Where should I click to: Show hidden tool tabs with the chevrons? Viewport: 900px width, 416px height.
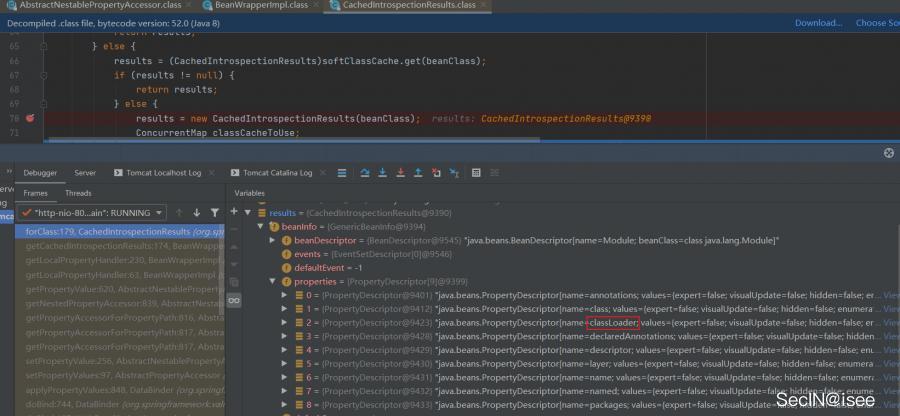coord(9,172)
